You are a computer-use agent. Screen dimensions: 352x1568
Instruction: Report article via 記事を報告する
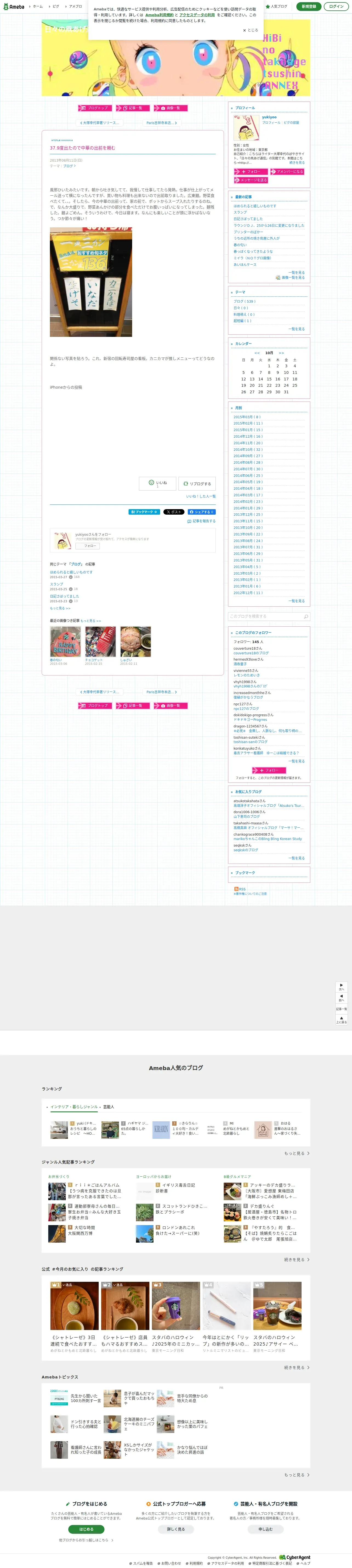[201, 521]
